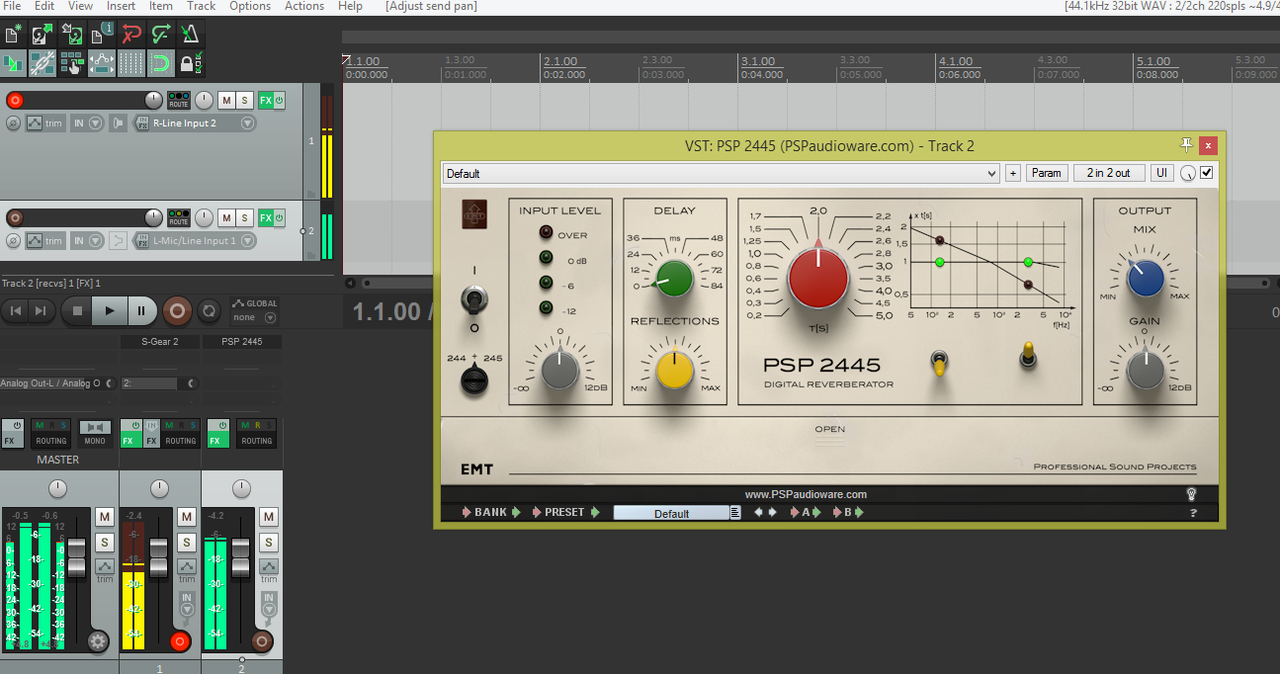This screenshot has height=674, width=1280.
Task: Click PSP preset list icon beside Default
Action: [735, 513]
